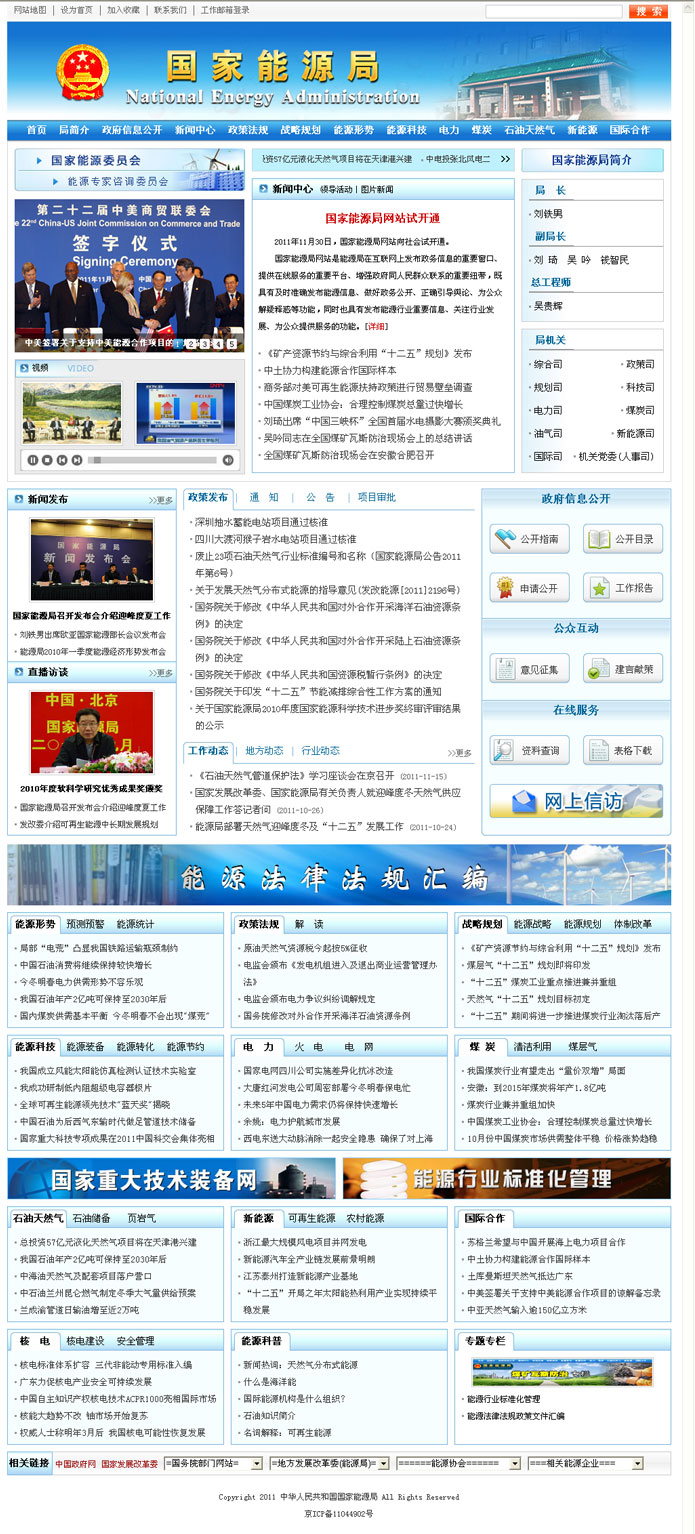Open the 新闻发布 press conference photo
The height and width of the screenshot is (1534, 695).
(x=92, y=559)
